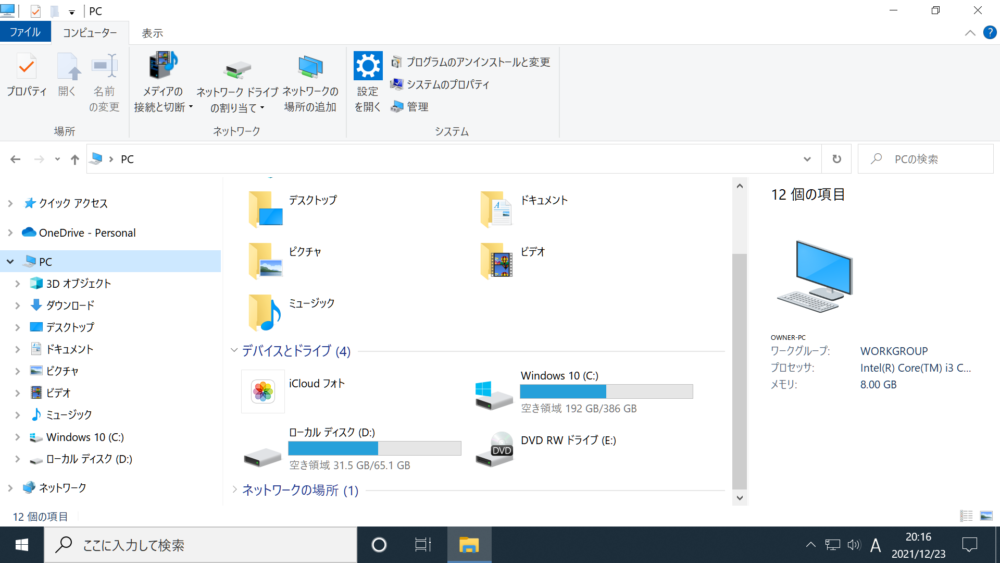Screen dimensions: 1000x563
Task: Select the ミュージック folder icon in main pane
Action: pyautogui.click(x=265, y=312)
